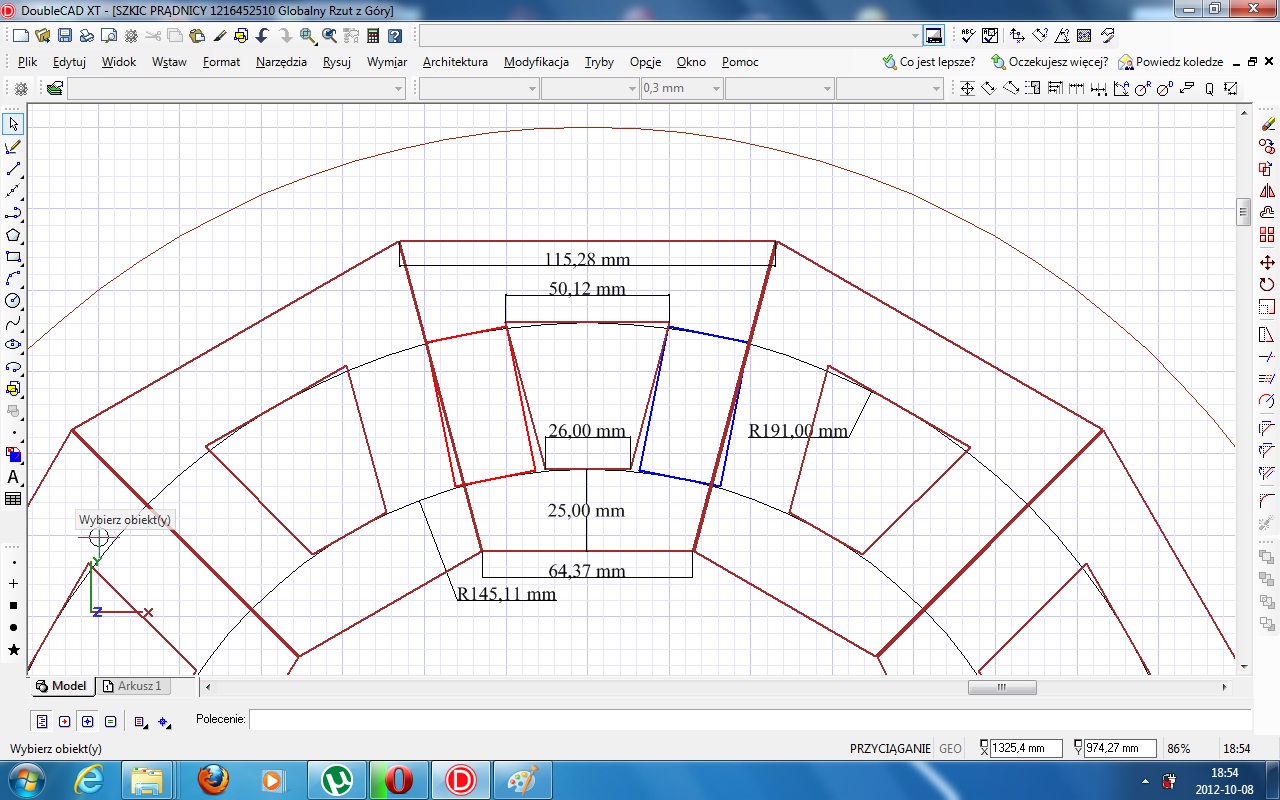Toggle PRZYCIĄGANIE snap in status bar
Viewport: 1280px width, 800px height.
[x=890, y=748]
